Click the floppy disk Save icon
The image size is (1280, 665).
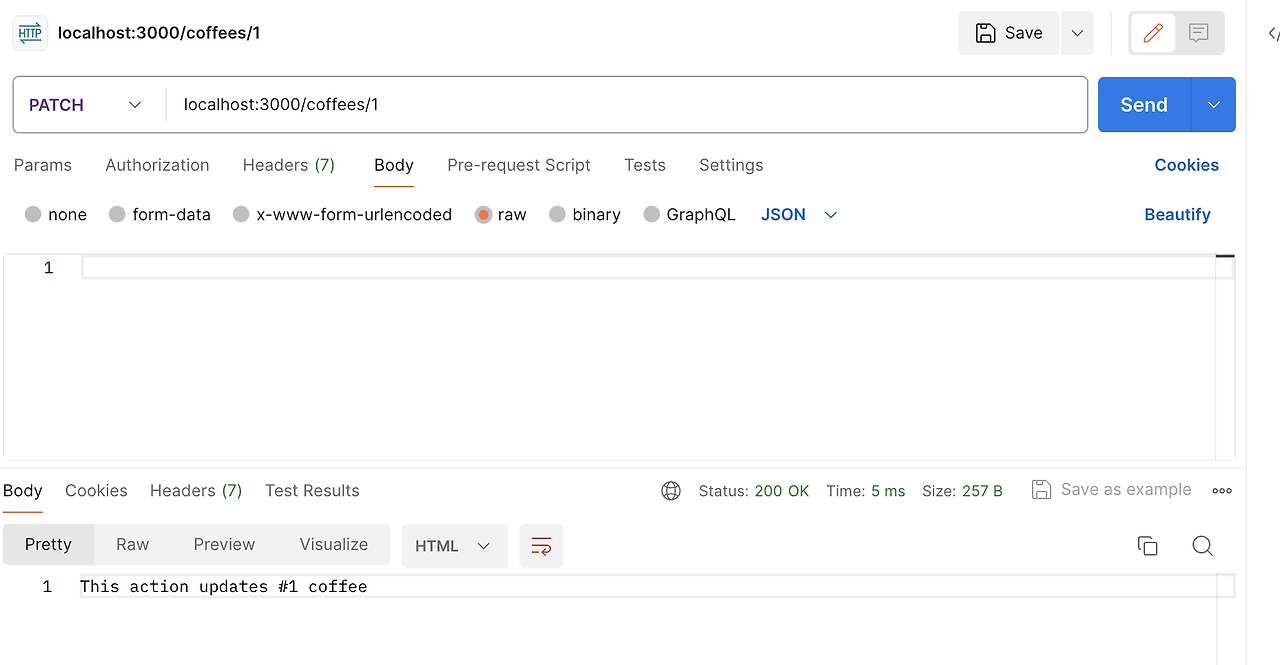[x=985, y=33]
